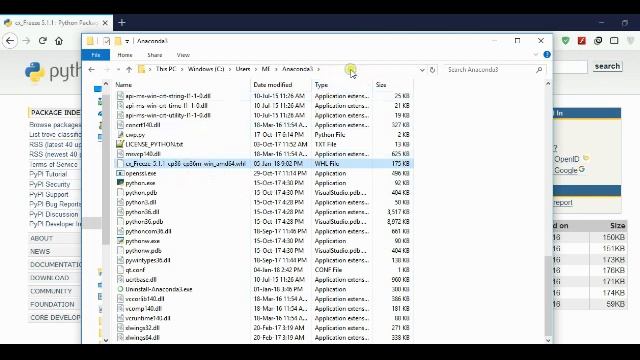Select zlwinqs32.dll file
This screenshot has height=360, width=640.
pyautogui.click(x=142, y=328)
